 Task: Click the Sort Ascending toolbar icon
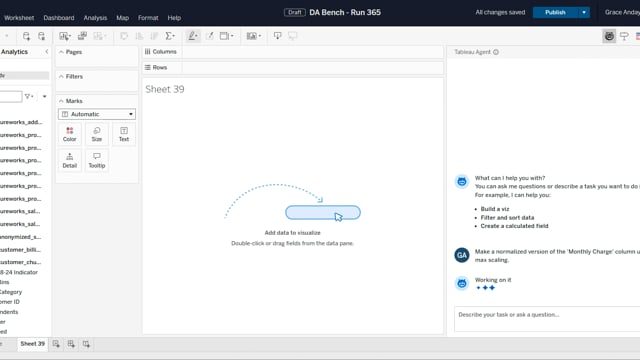tap(139, 36)
